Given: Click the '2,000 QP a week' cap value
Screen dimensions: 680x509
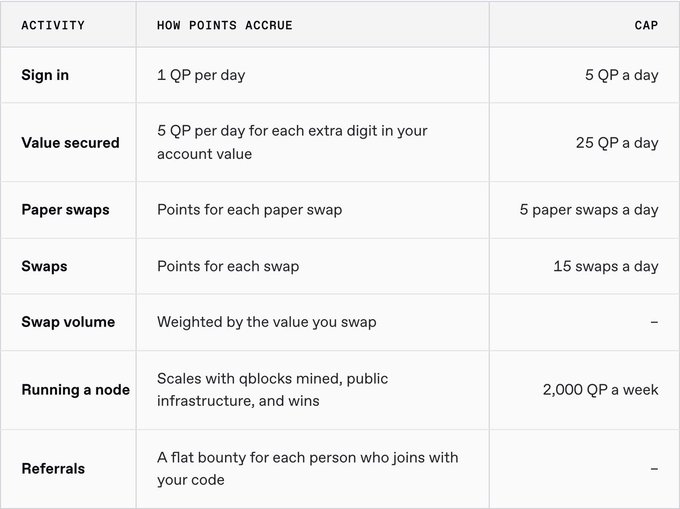Looking at the screenshot, I should click(x=601, y=390).
